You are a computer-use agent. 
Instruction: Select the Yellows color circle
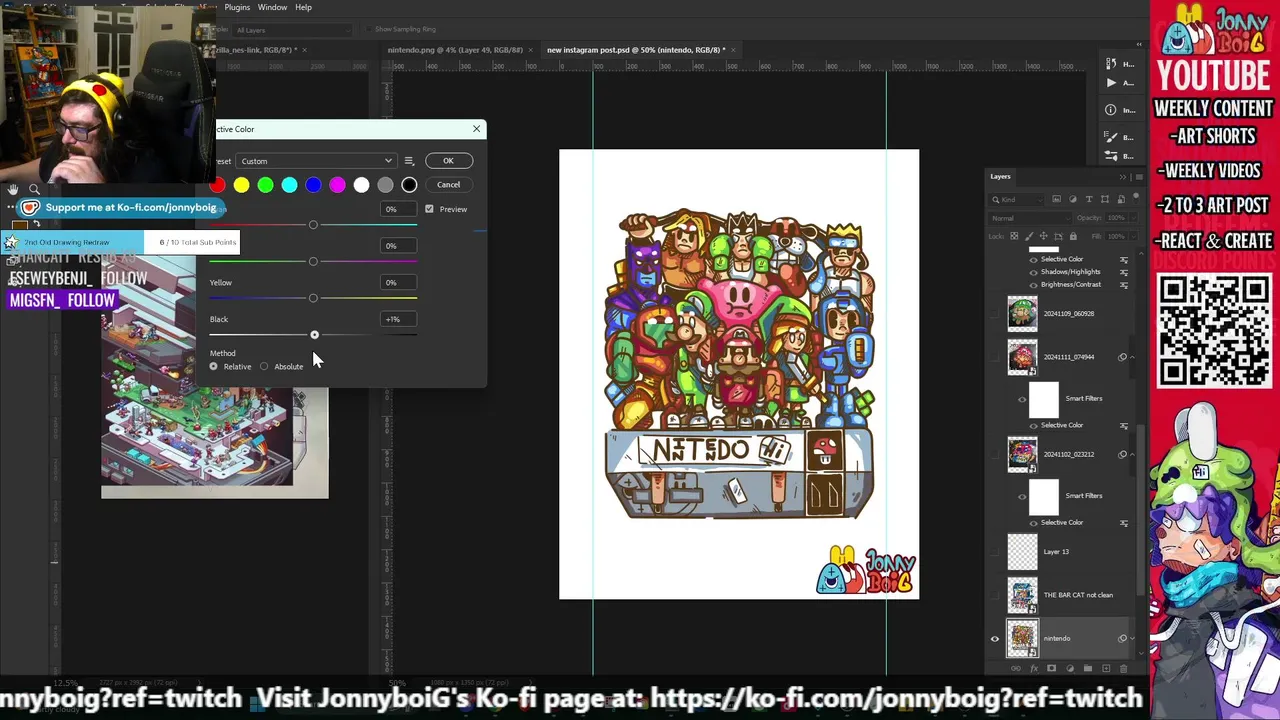click(x=241, y=185)
